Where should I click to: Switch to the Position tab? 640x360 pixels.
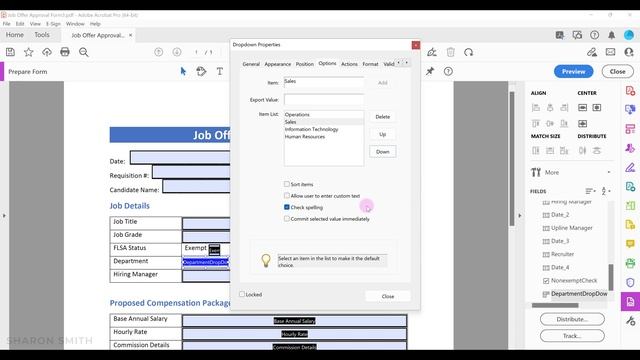304,64
